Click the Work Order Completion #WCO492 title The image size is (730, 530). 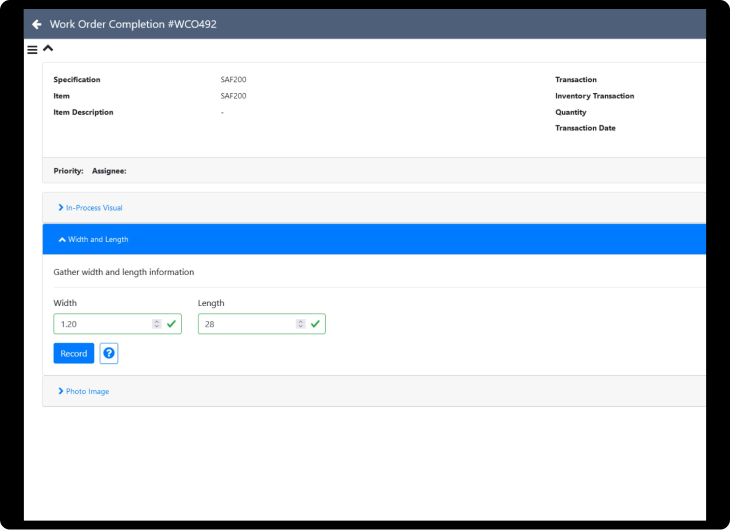pyautogui.click(x=133, y=24)
